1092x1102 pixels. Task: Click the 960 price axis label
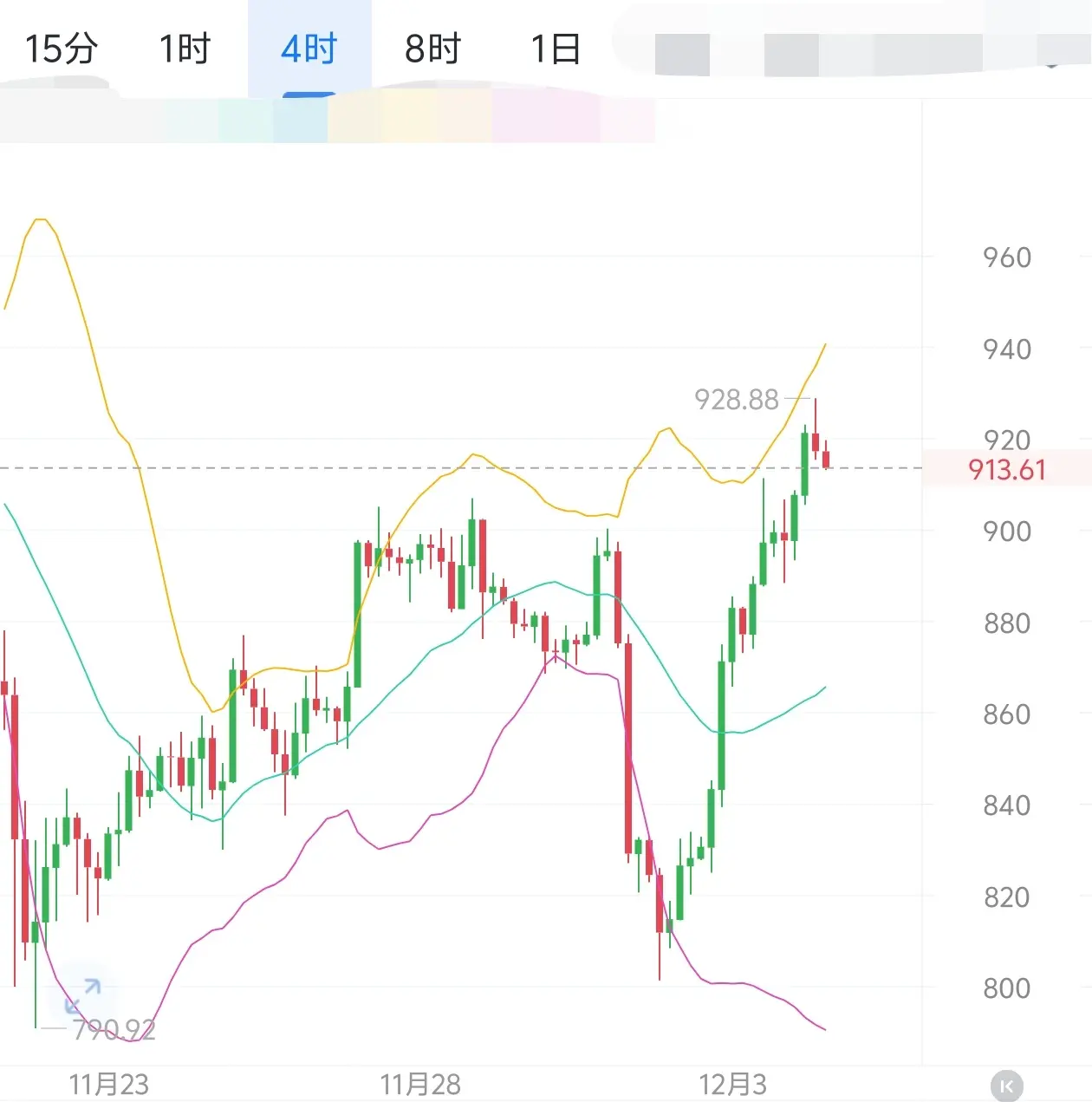(1007, 258)
